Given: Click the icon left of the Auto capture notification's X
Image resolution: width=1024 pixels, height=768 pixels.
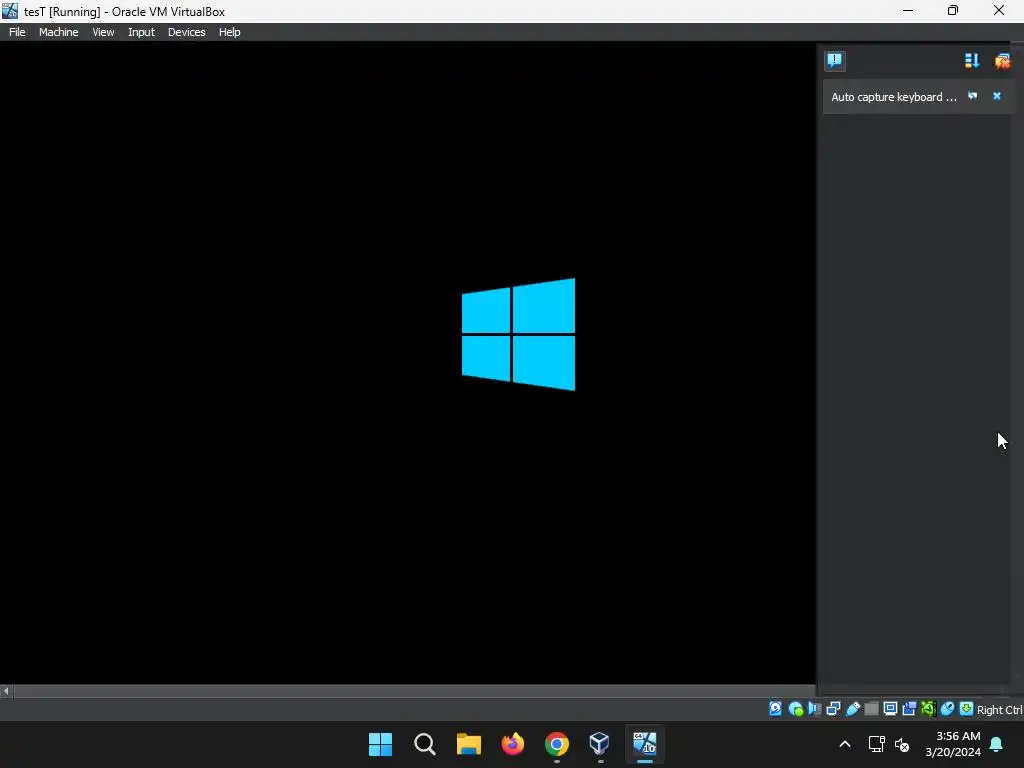Looking at the screenshot, I should 972,96.
